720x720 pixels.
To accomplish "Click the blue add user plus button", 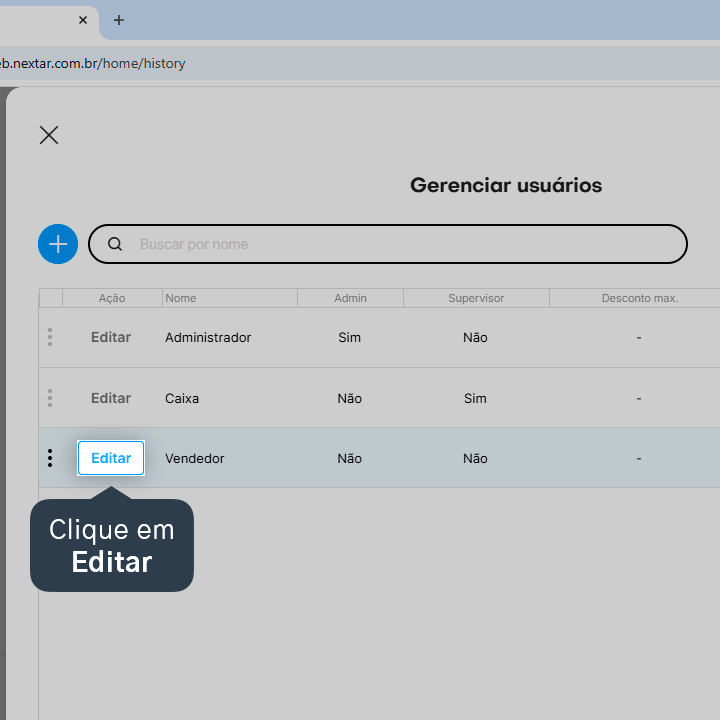I will (58, 244).
